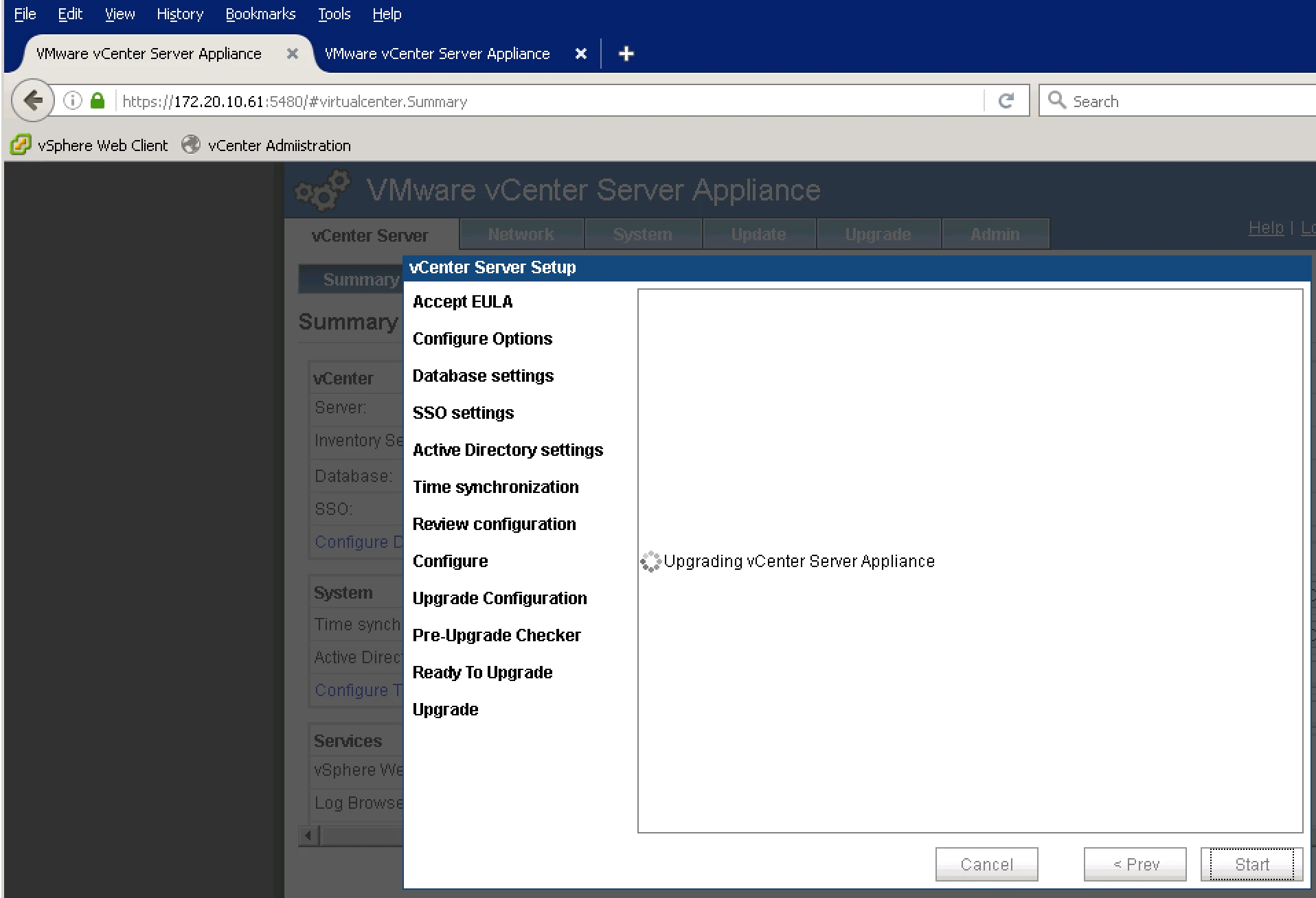The image size is (1316, 898).
Task: Click the Cancel button in the setup wizard
Action: point(986,864)
